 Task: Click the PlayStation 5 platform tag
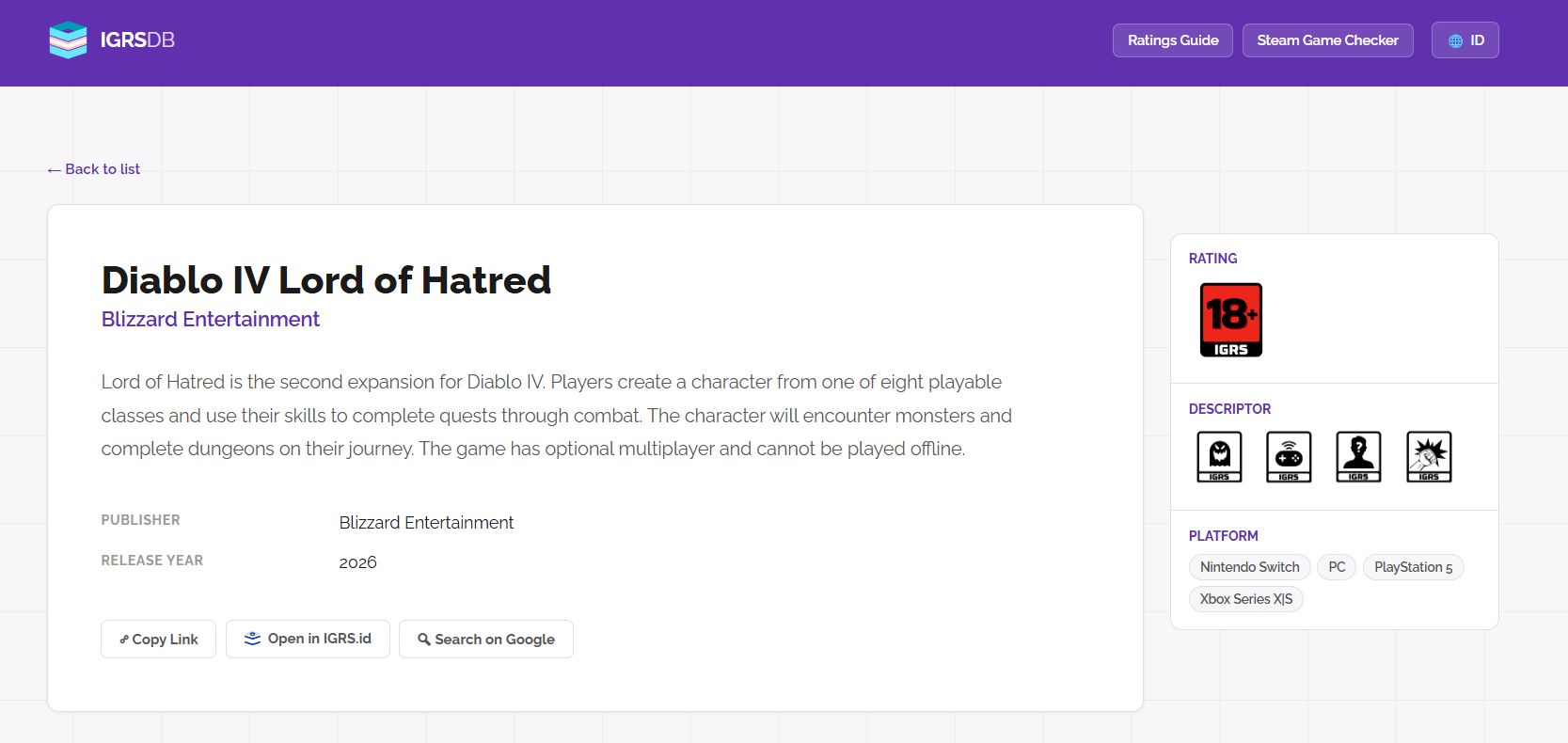[1413, 567]
